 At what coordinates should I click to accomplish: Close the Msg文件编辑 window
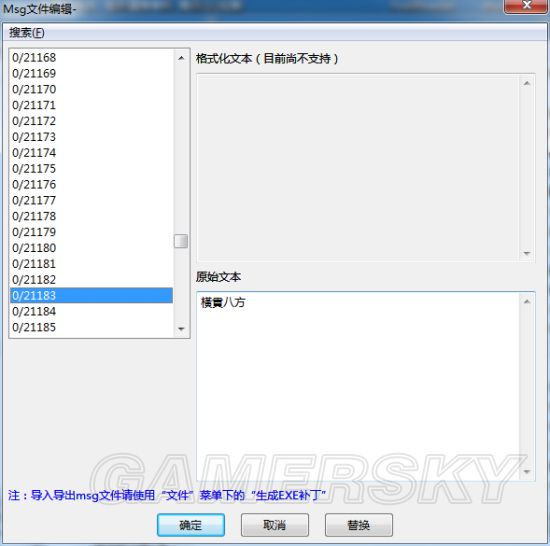pos(525,6)
